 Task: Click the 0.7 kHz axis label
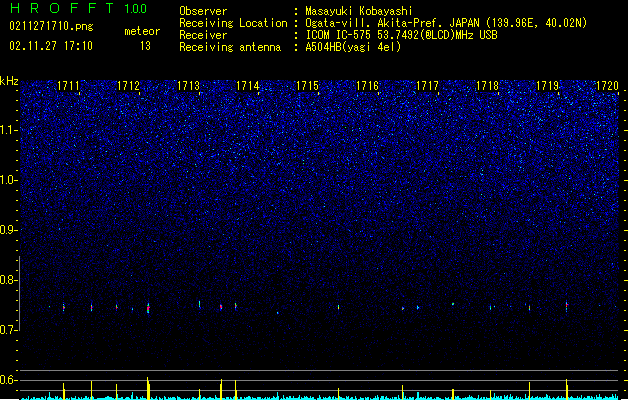(x=7, y=330)
